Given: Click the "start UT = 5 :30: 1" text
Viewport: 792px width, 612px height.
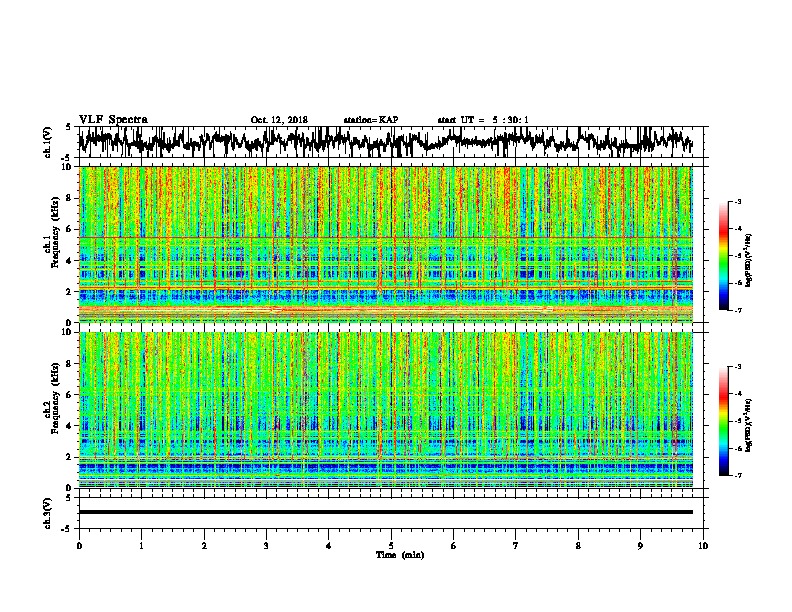Looking at the screenshot, I should coord(483,120).
